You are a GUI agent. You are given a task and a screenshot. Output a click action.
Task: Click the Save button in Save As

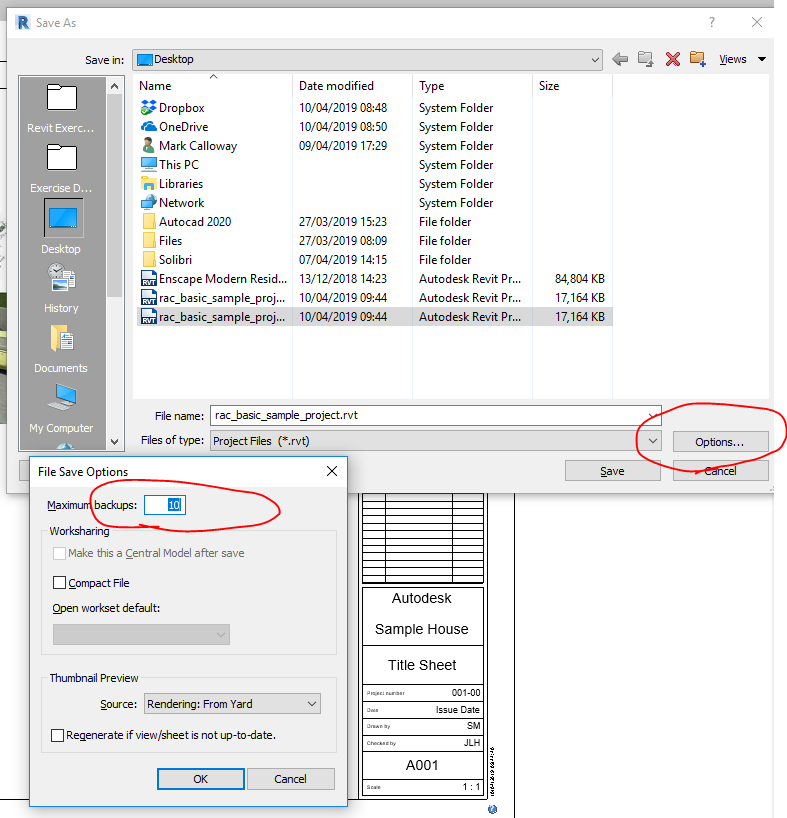(612, 471)
